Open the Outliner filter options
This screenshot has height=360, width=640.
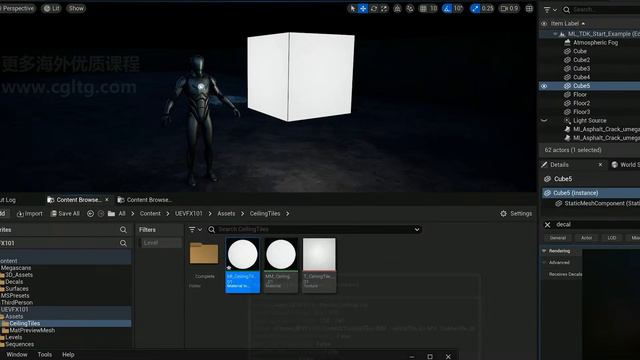550,10
